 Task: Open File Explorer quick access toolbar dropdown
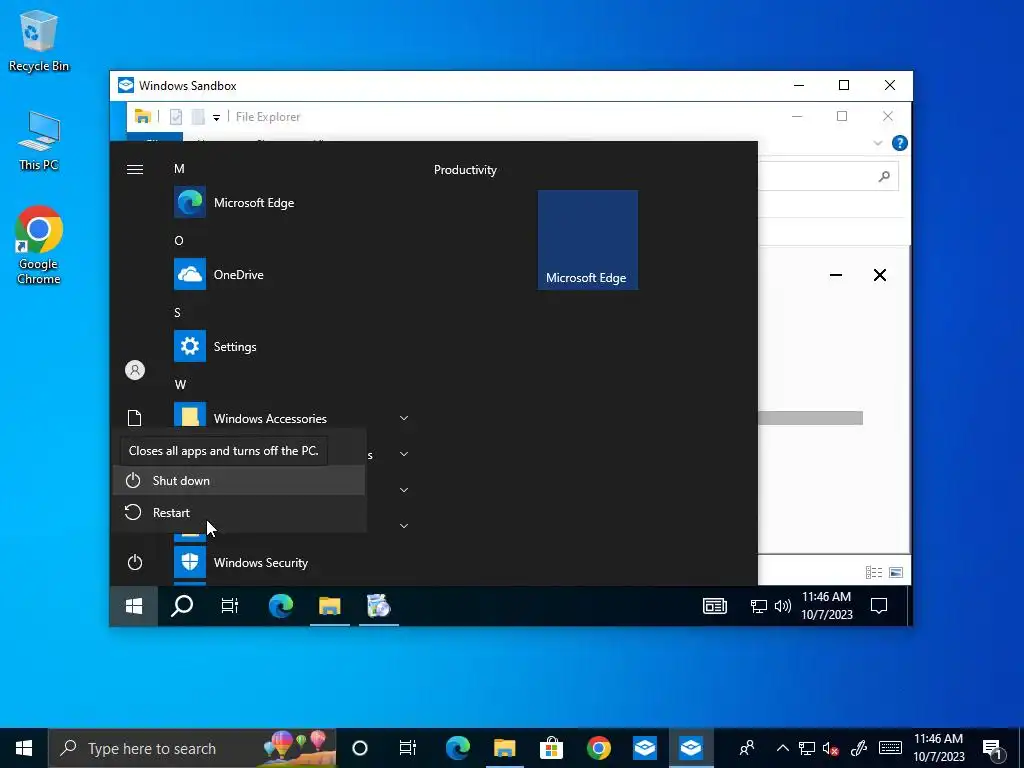click(216, 118)
